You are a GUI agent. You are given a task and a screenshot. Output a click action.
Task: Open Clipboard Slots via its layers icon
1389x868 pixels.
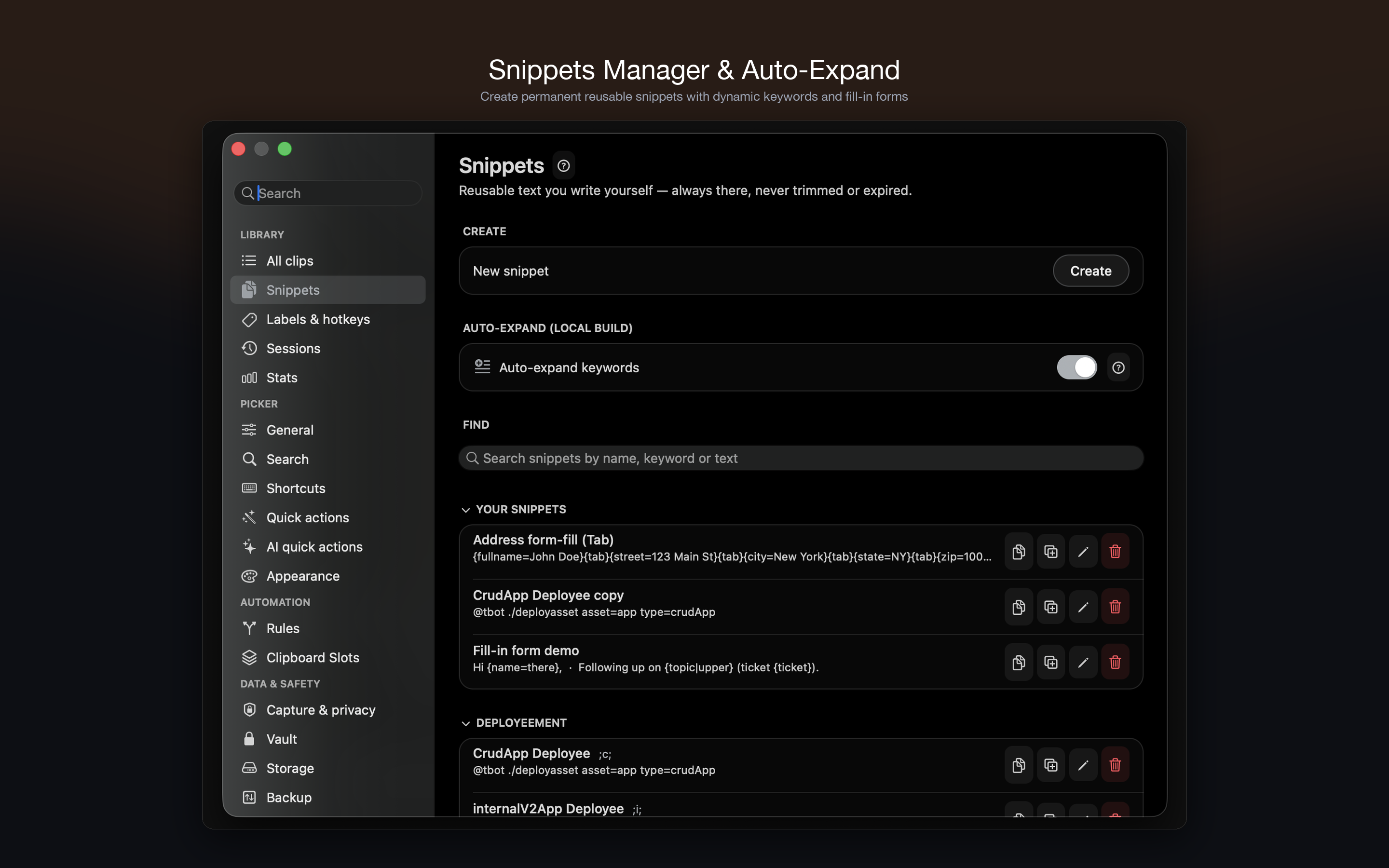point(249,657)
